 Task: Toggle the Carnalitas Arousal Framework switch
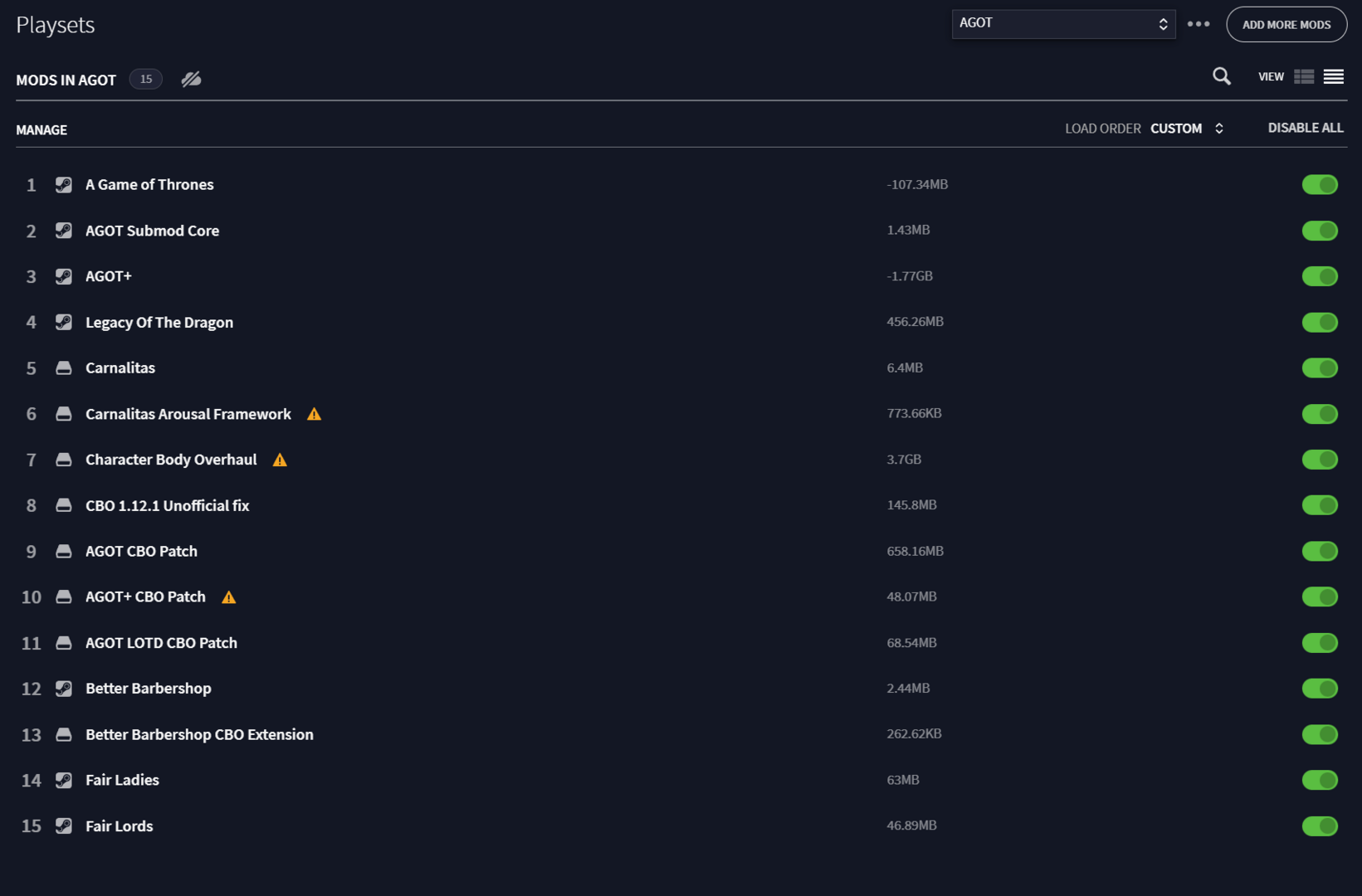coord(1320,414)
